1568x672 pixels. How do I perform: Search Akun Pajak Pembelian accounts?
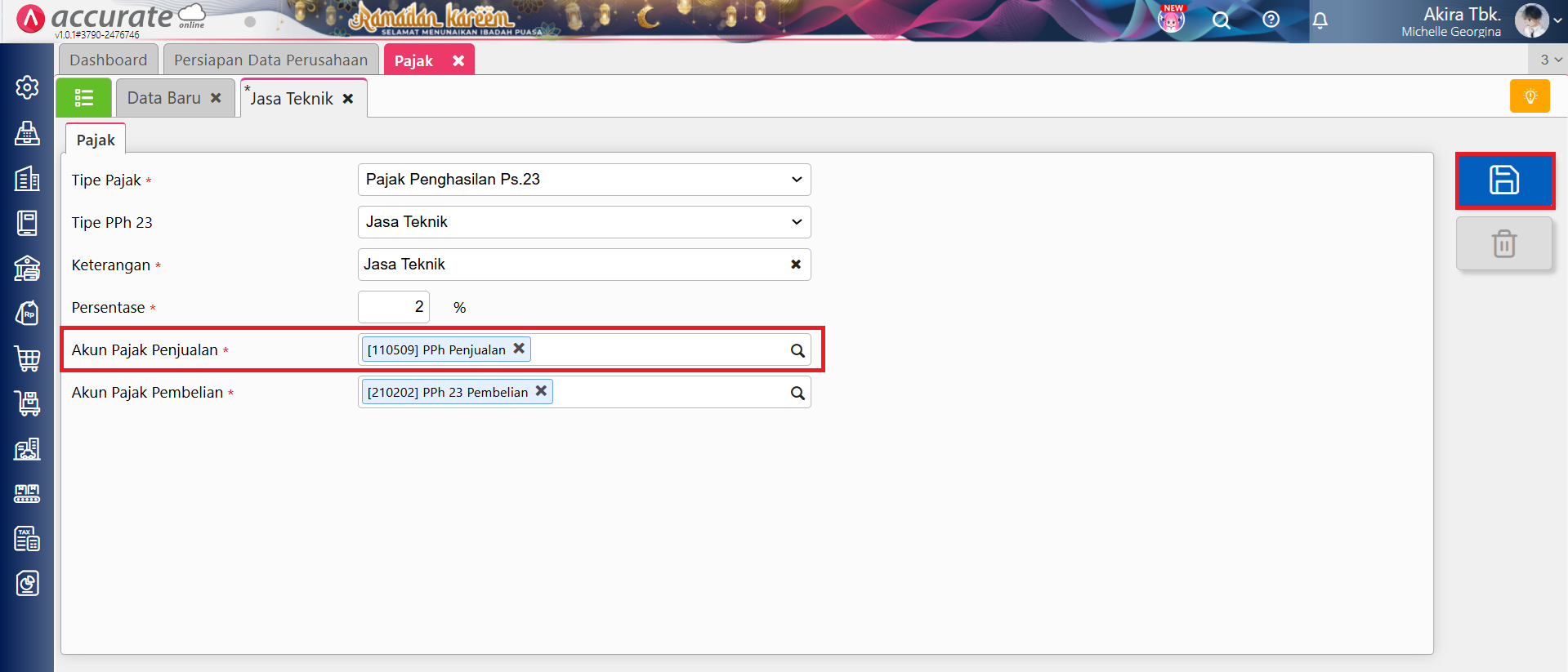point(797,393)
